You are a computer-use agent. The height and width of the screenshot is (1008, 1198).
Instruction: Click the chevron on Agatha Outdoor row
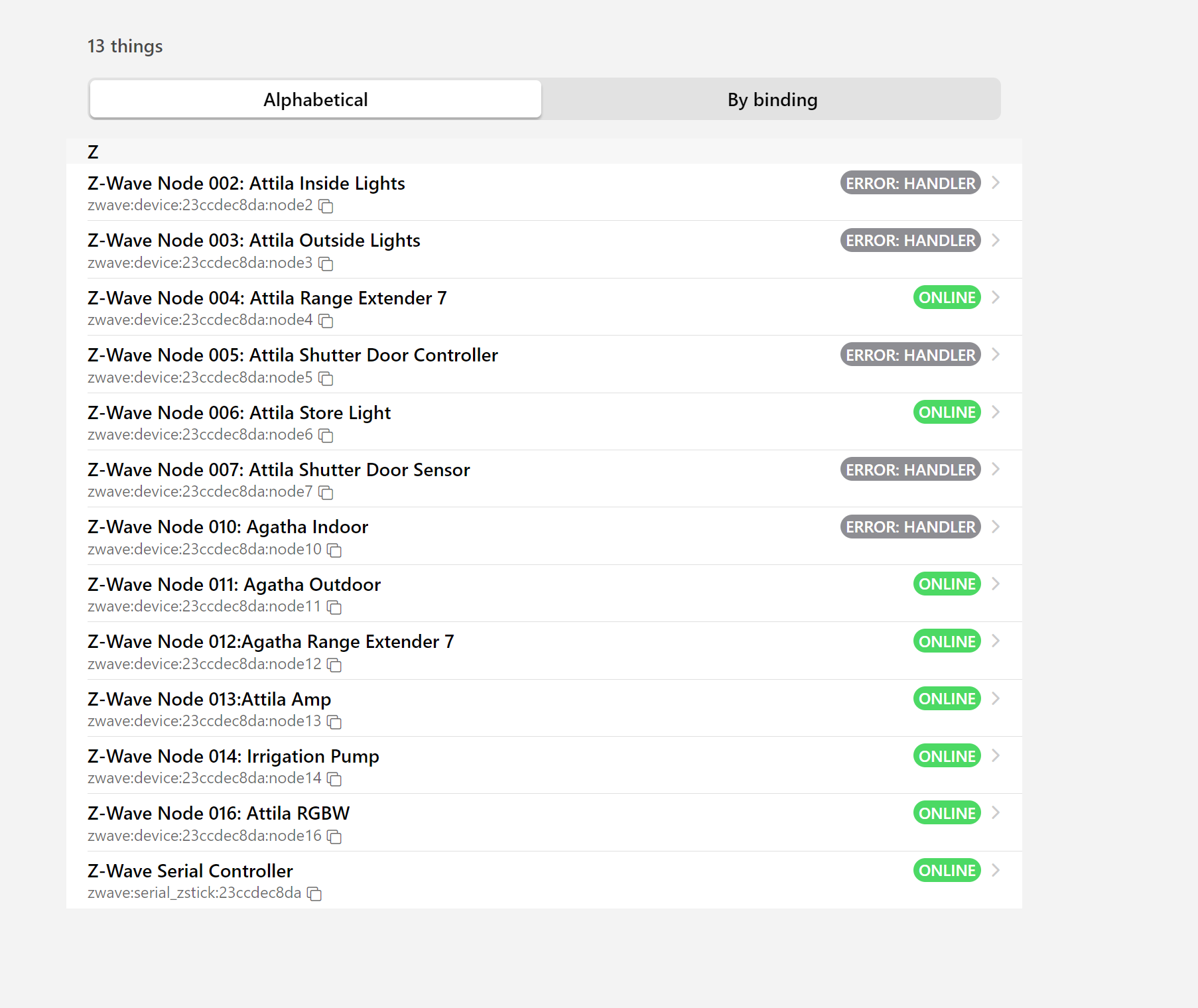tap(995, 584)
